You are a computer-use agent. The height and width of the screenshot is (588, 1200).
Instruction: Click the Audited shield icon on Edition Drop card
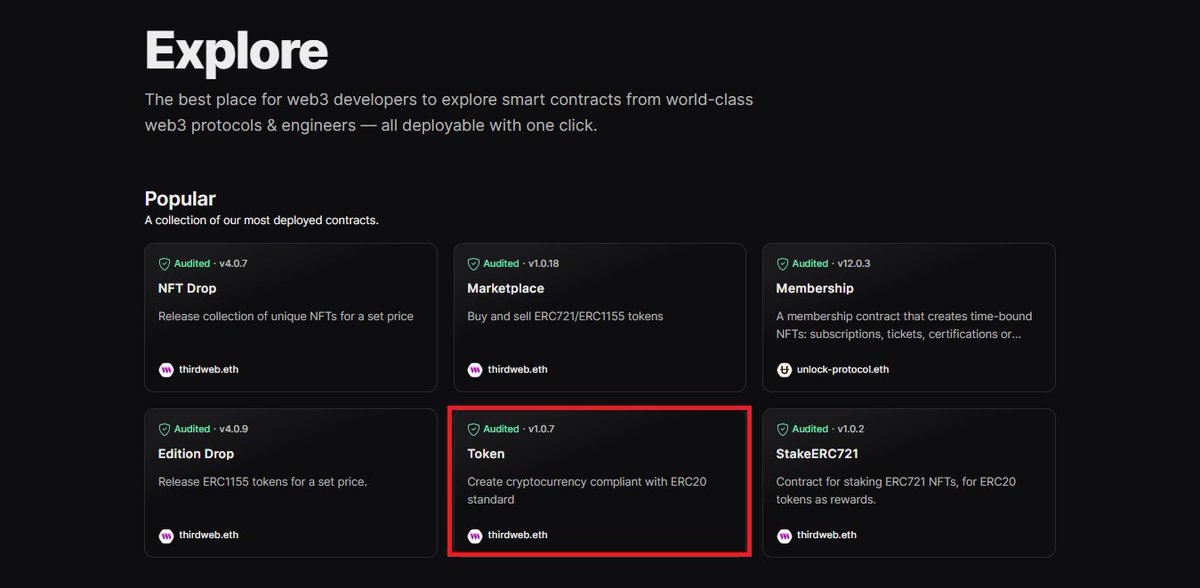tap(165, 429)
